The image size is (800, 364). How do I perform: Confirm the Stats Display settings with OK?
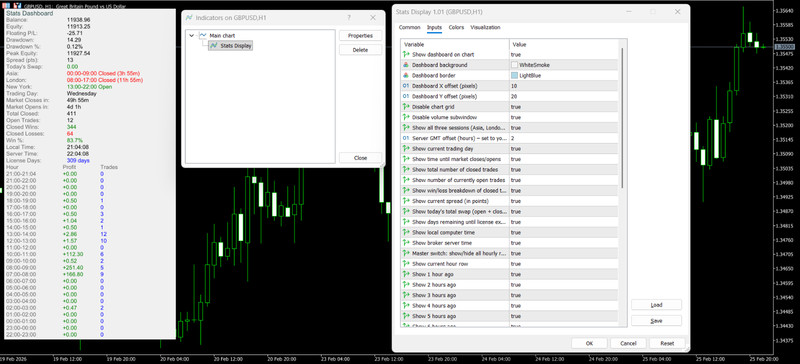click(589, 344)
